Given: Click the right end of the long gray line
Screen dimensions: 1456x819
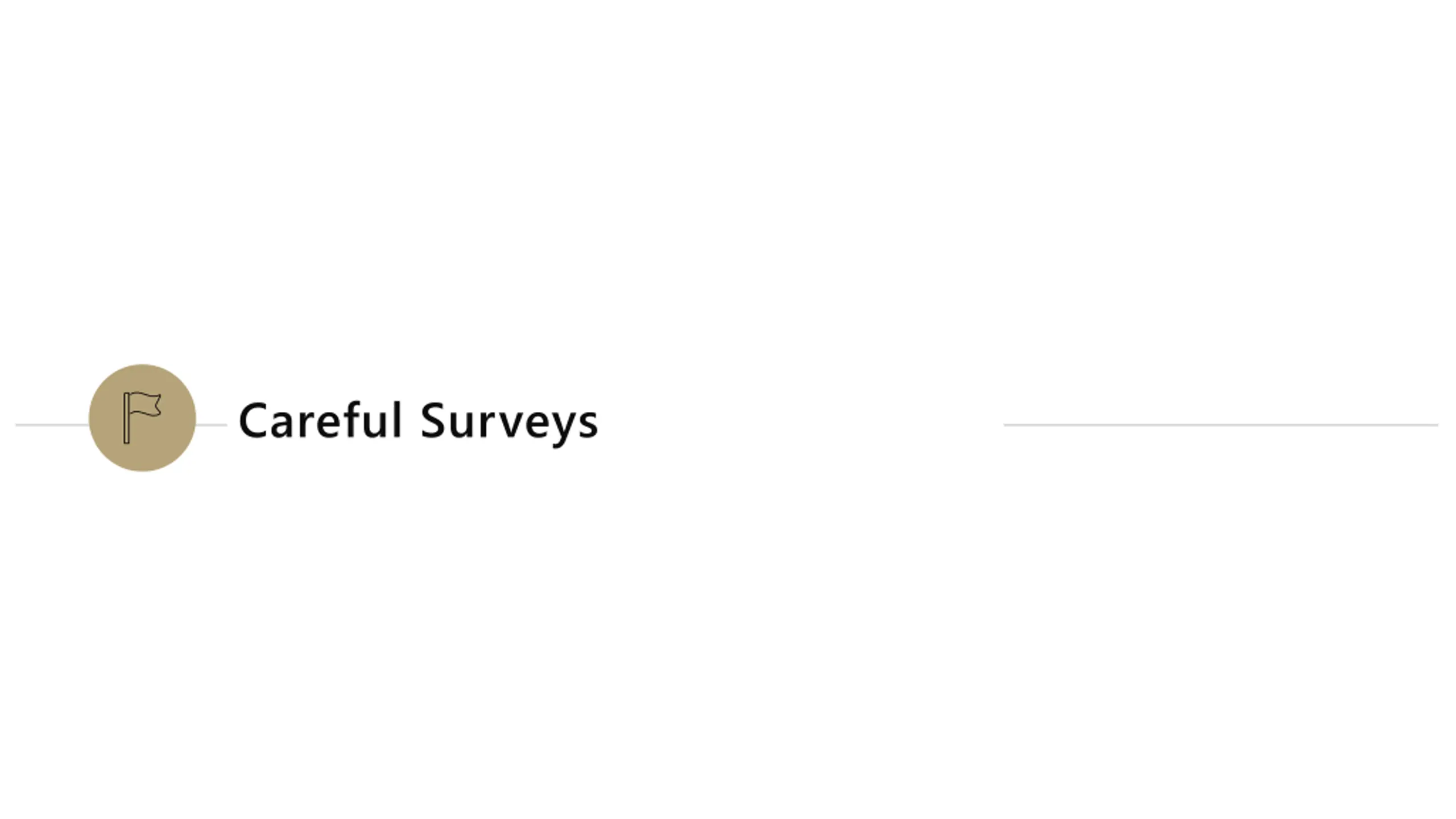Looking at the screenshot, I should [x=1434, y=424].
